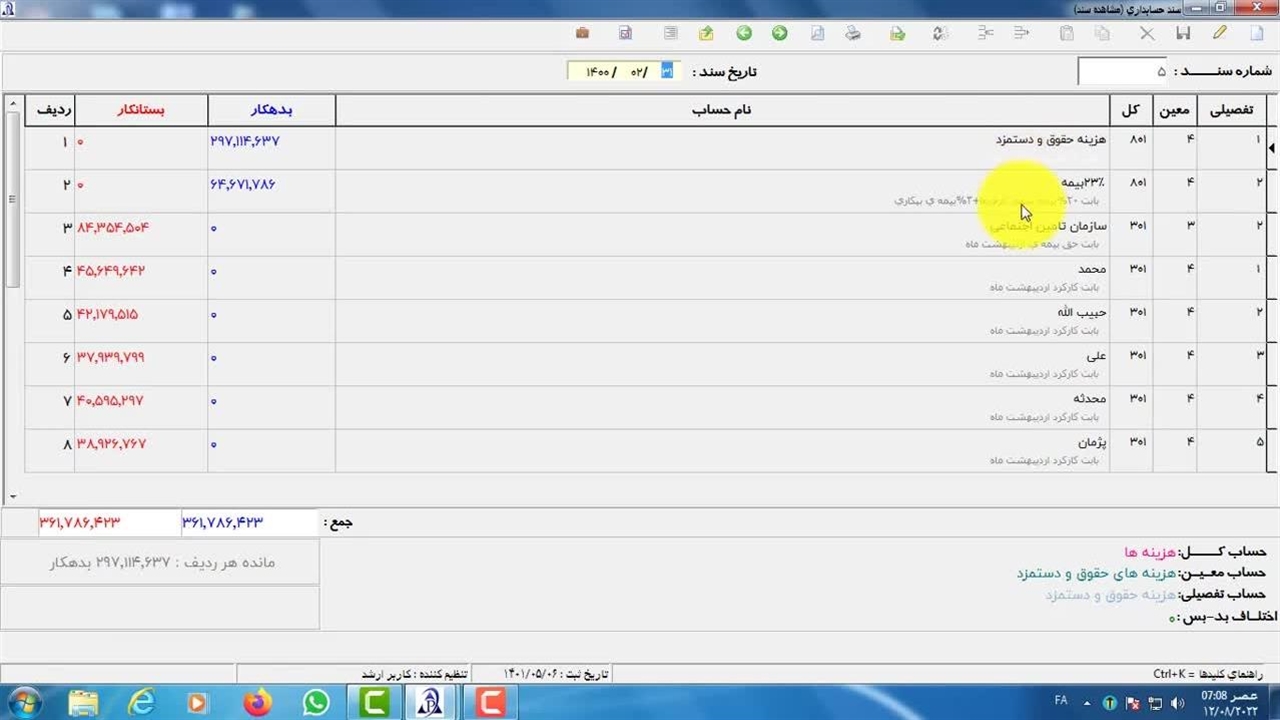Click the printer icon in toolbar
The width and height of the screenshot is (1280, 720).
pyautogui.click(x=853, y=33)
